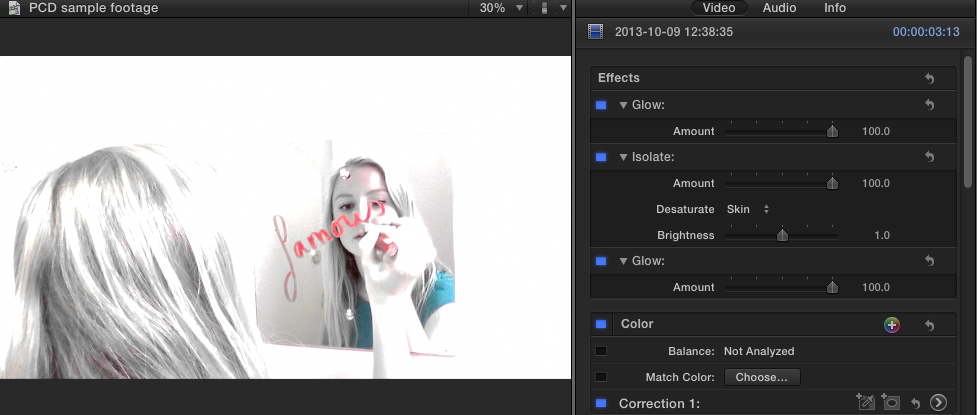The height and width of the screenshot is (415, 977).
Task: Reset the Glow effect above Isolate
Action: pyautogui.click(x=929, y=105)
